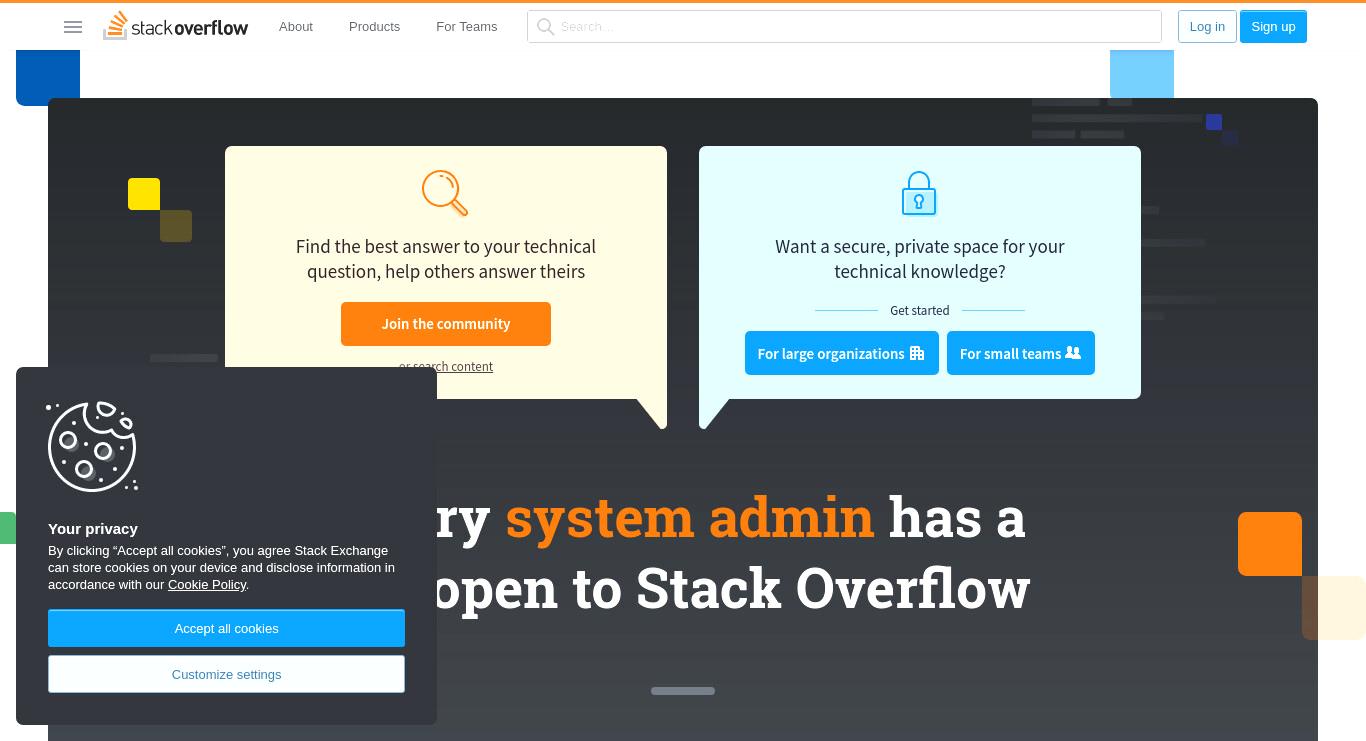
Task: Open the Products menu
Action: point(374,27)
